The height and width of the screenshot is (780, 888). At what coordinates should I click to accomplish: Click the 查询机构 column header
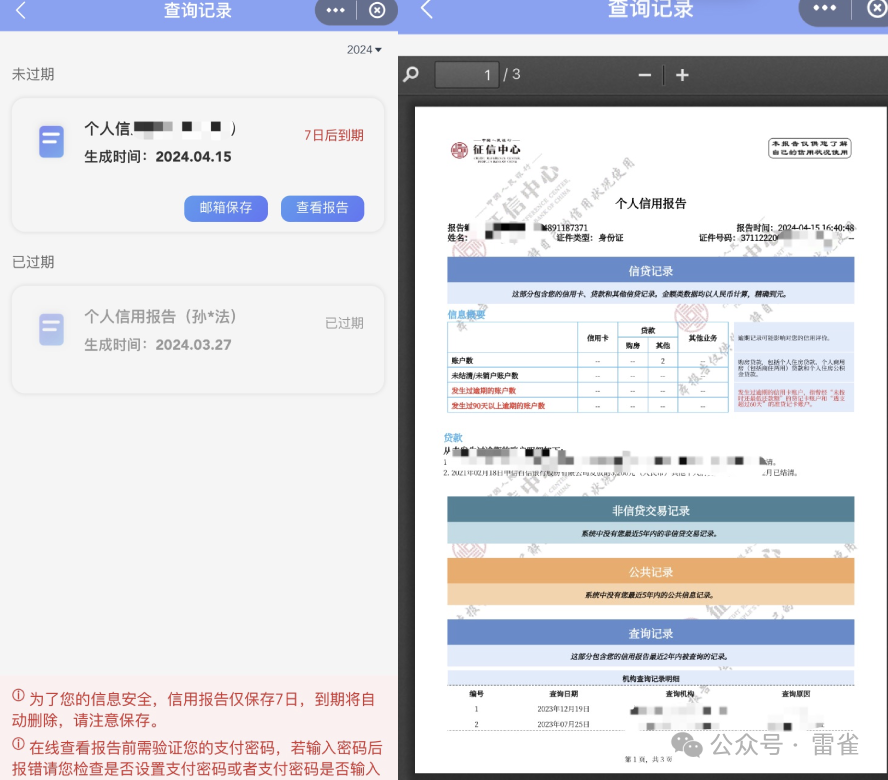680,694
